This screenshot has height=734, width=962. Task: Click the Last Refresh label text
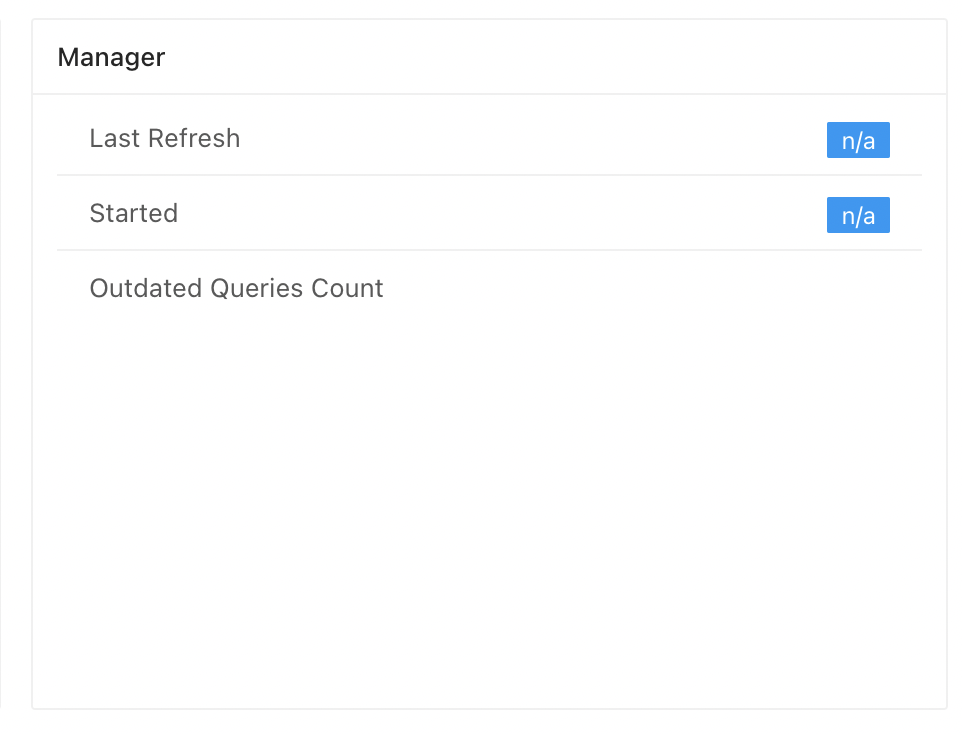164,138
